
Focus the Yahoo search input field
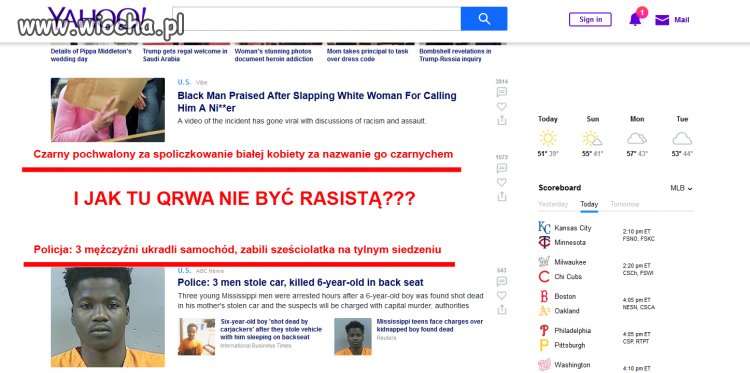point(317,19)
